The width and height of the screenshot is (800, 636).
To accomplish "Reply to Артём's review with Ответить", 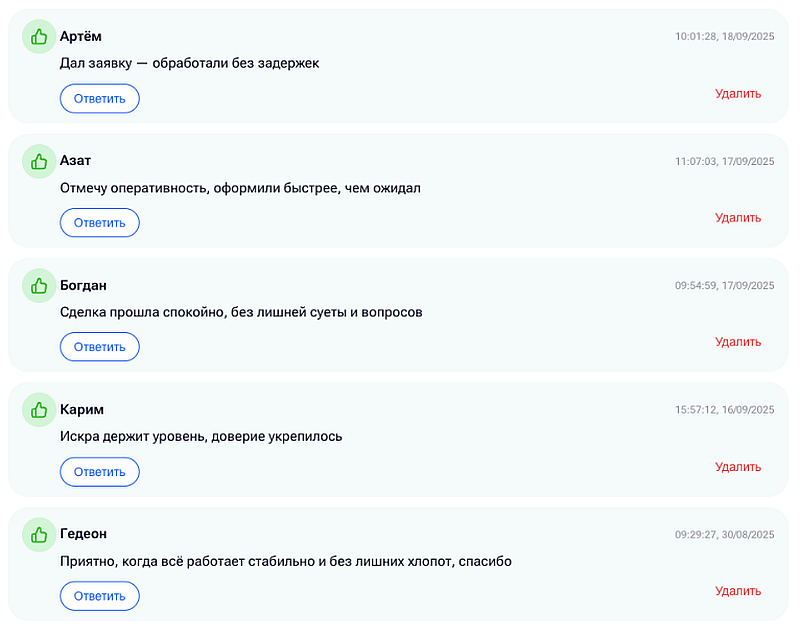I will pos(99,98).
